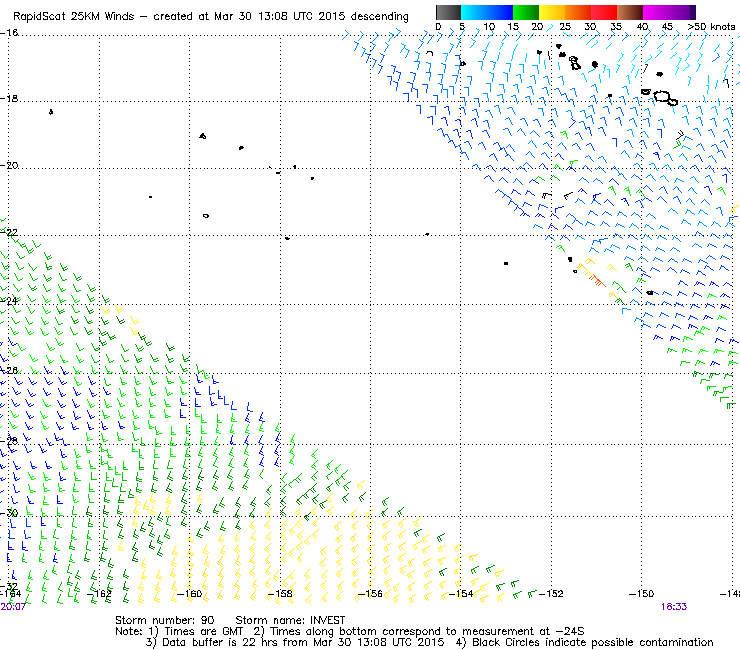Click the legend scale number '10'

click(489, 27)
